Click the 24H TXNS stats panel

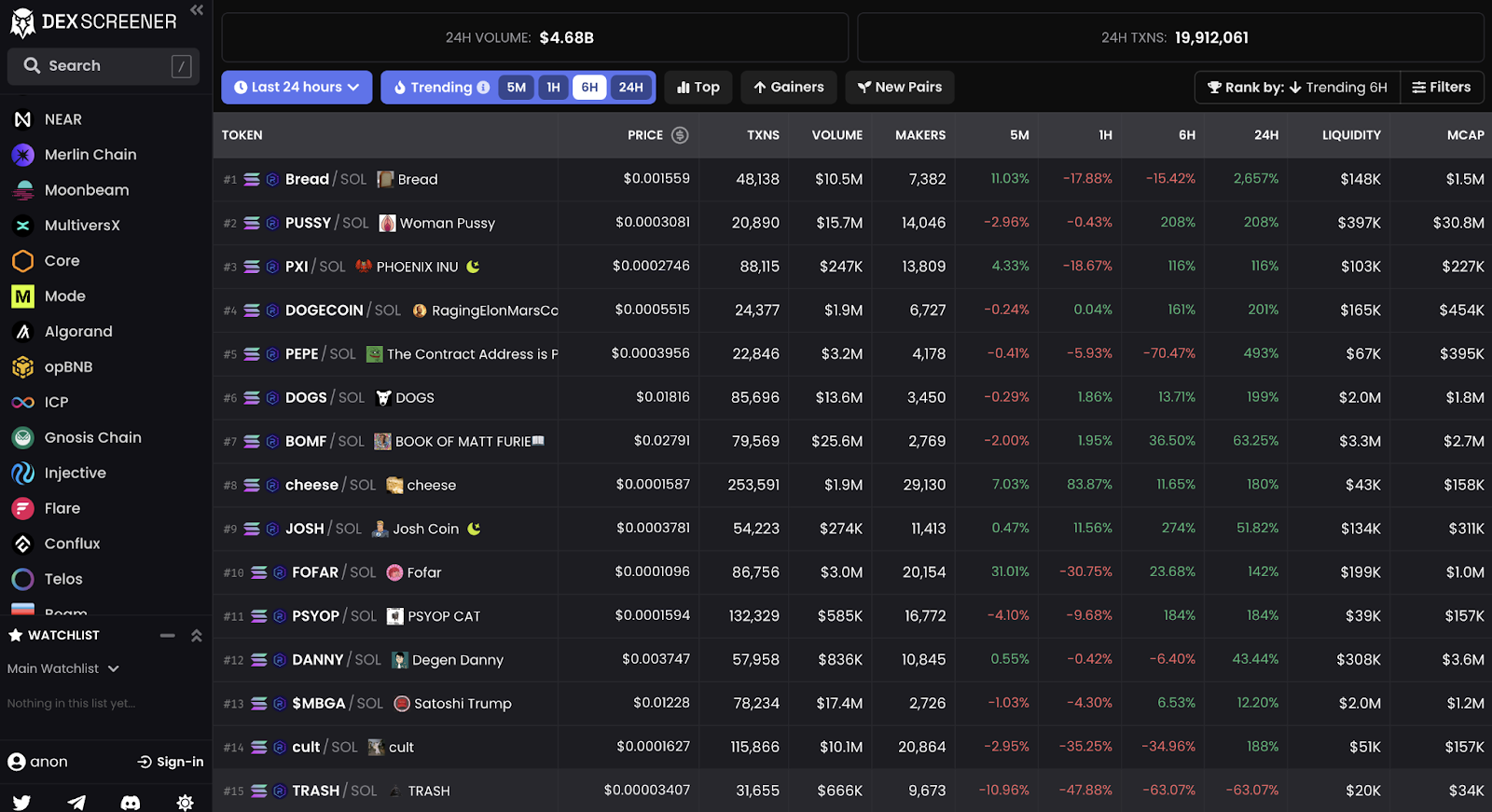pyautogui.click(x=1170, y=37)
